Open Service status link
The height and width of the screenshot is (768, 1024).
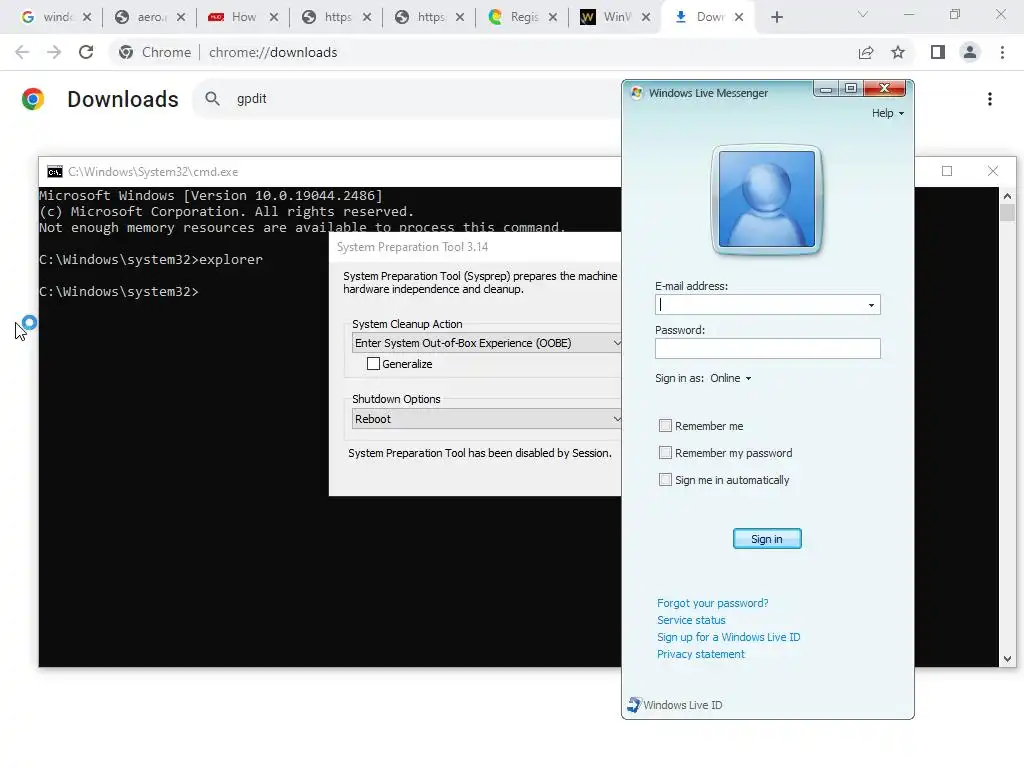691,620
